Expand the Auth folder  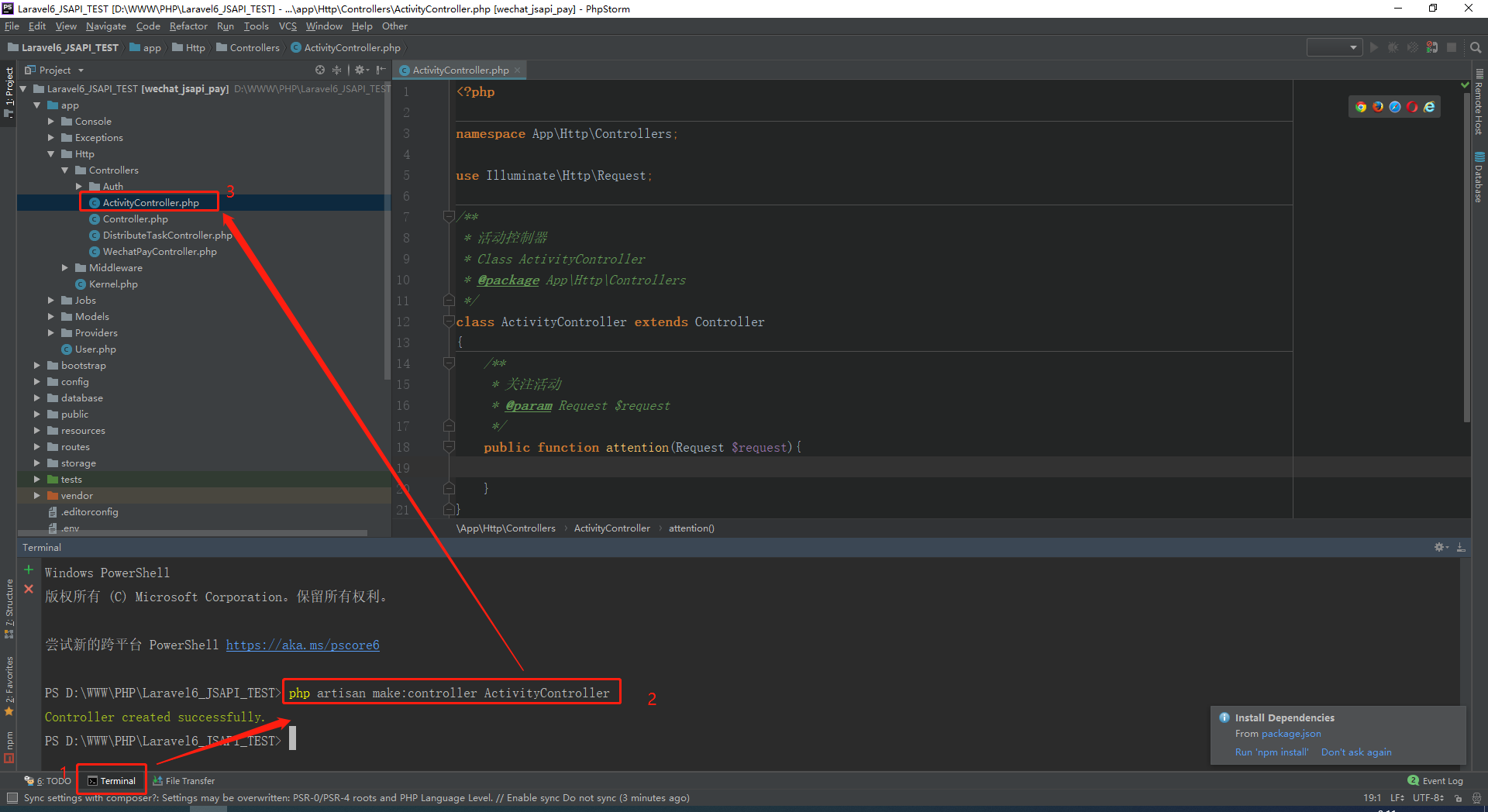pyautogui.click(x=78, y=187)
